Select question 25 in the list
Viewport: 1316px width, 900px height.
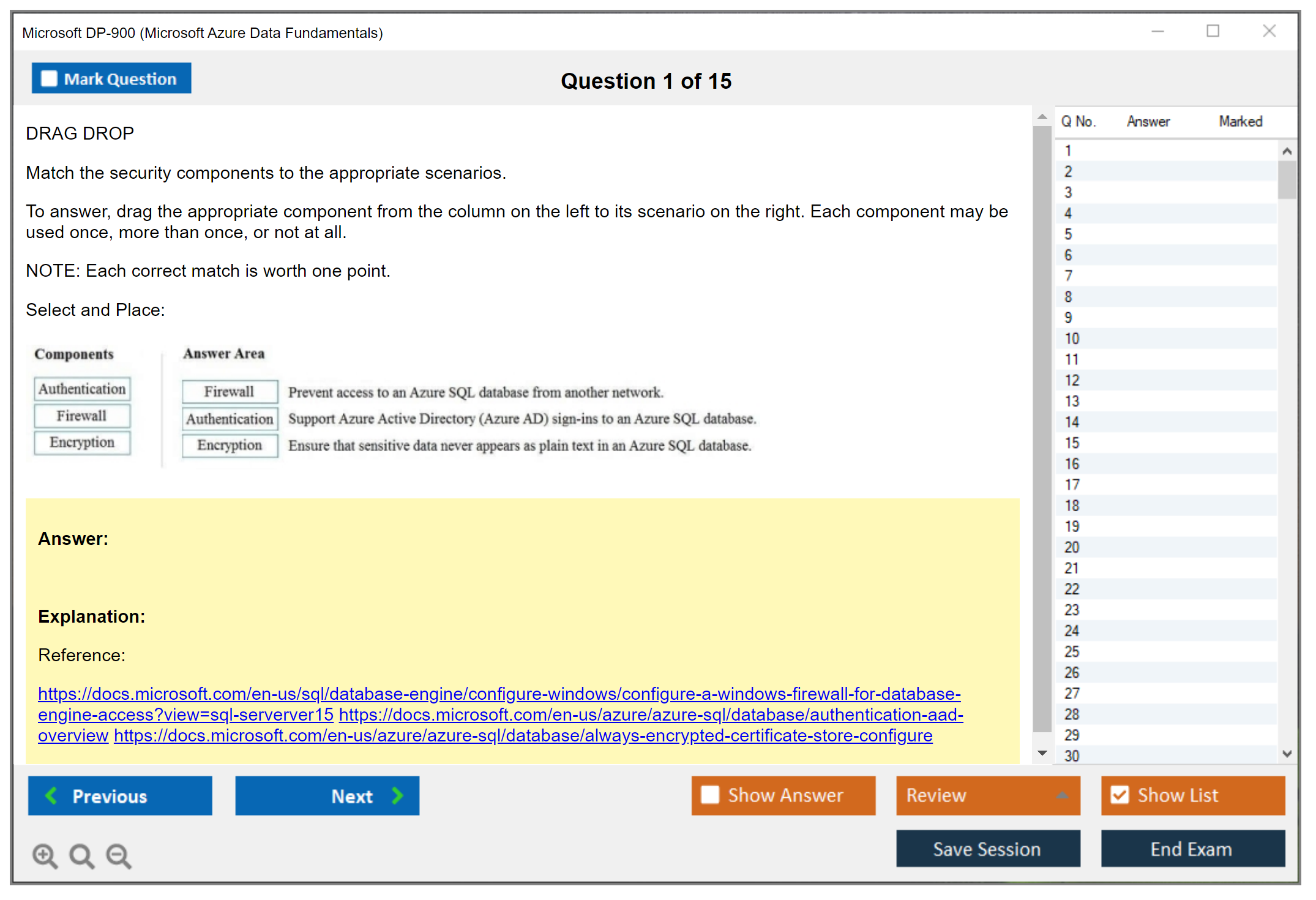pos(1072,651)
